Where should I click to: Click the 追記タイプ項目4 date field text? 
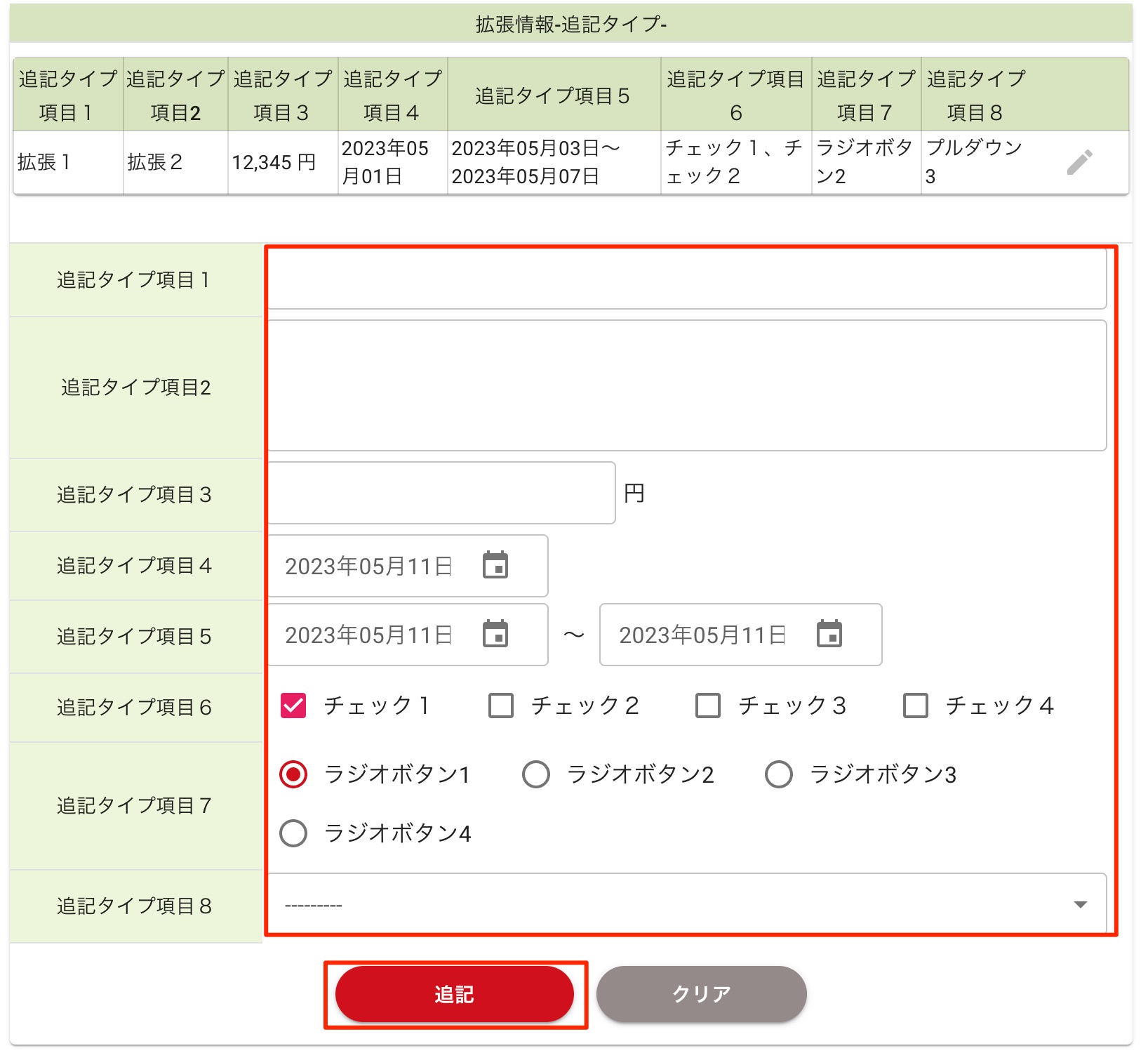click(x=369, y=566)
